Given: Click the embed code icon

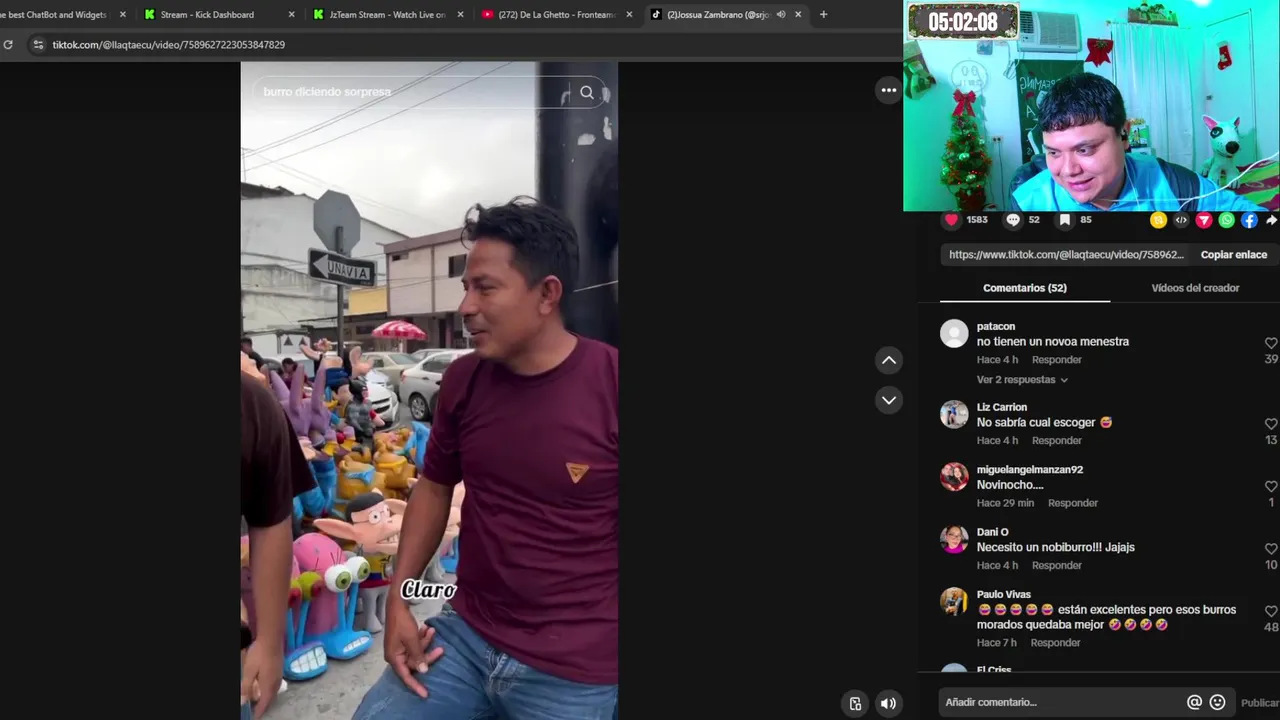Looking at the screenshot, I should click(1181, 220).
